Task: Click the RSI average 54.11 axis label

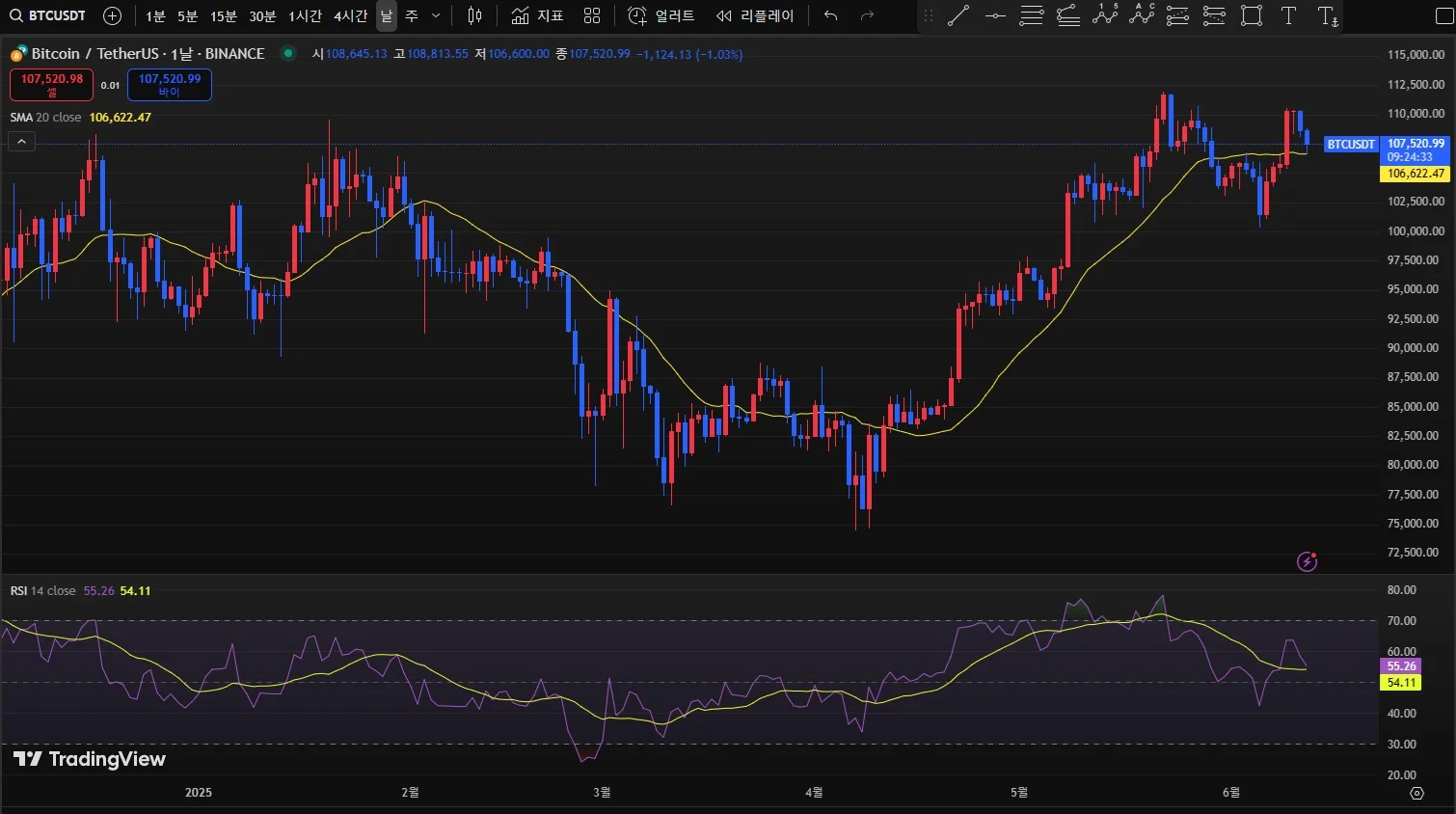Action: [1401, 683]
